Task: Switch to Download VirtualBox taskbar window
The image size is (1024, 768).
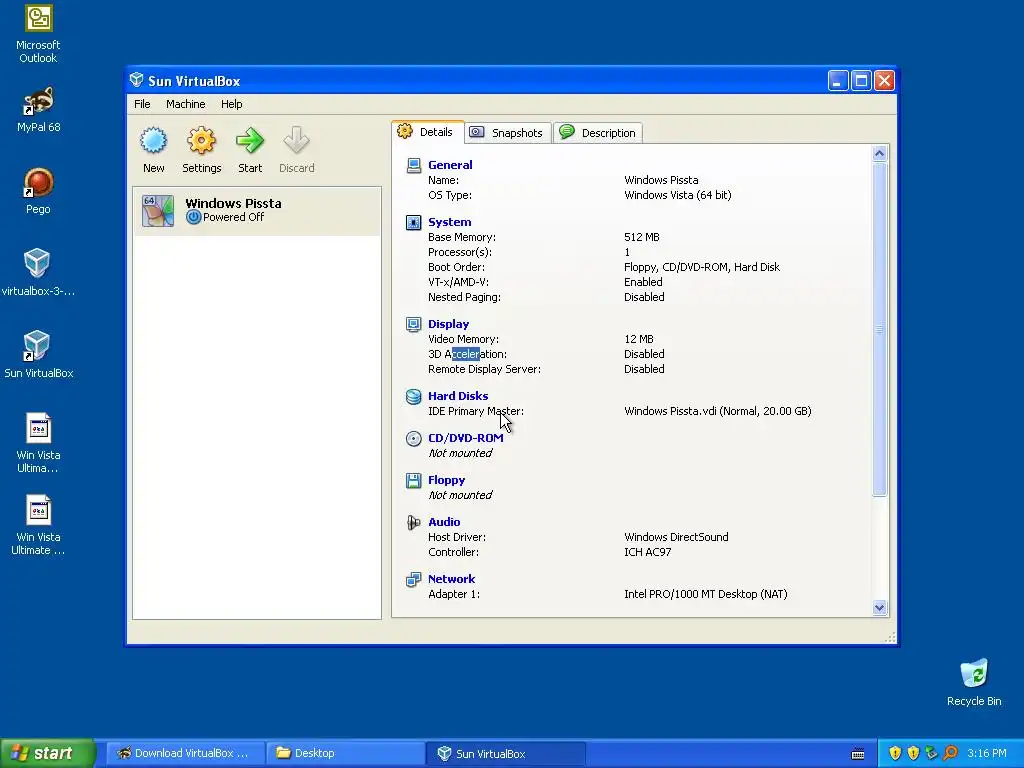Action: click(185, 753)
